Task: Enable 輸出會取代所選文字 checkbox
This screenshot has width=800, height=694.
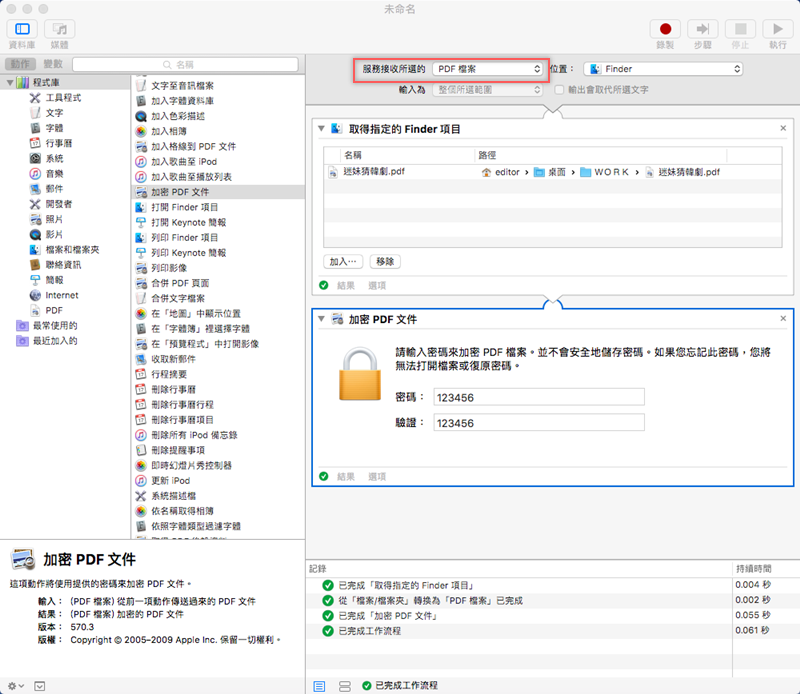Action: tap(560, 90)
